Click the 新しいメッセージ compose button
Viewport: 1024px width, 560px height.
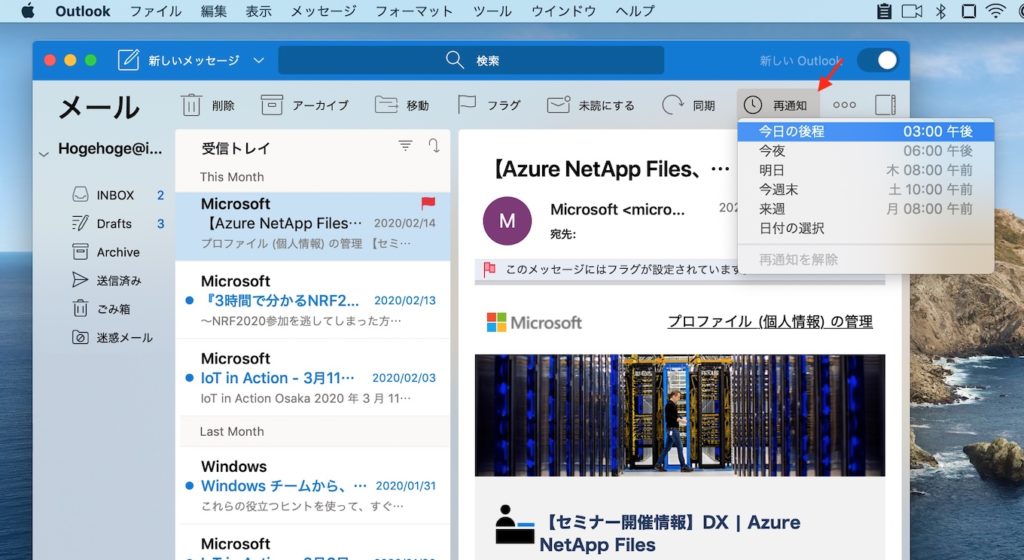pos(180,60)
